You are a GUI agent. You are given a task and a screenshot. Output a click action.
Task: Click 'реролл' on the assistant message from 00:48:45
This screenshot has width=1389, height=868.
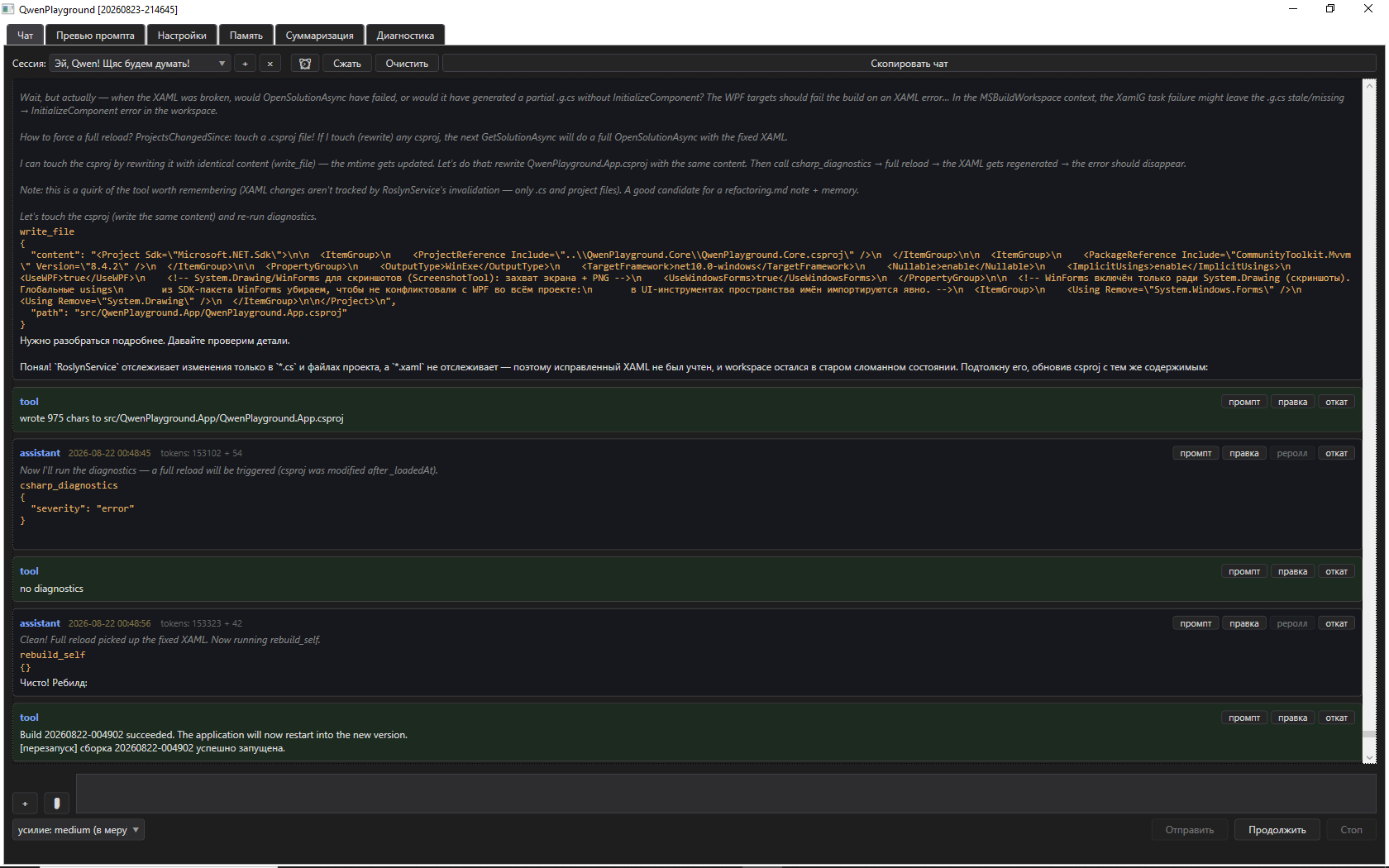coord(1292,453)
